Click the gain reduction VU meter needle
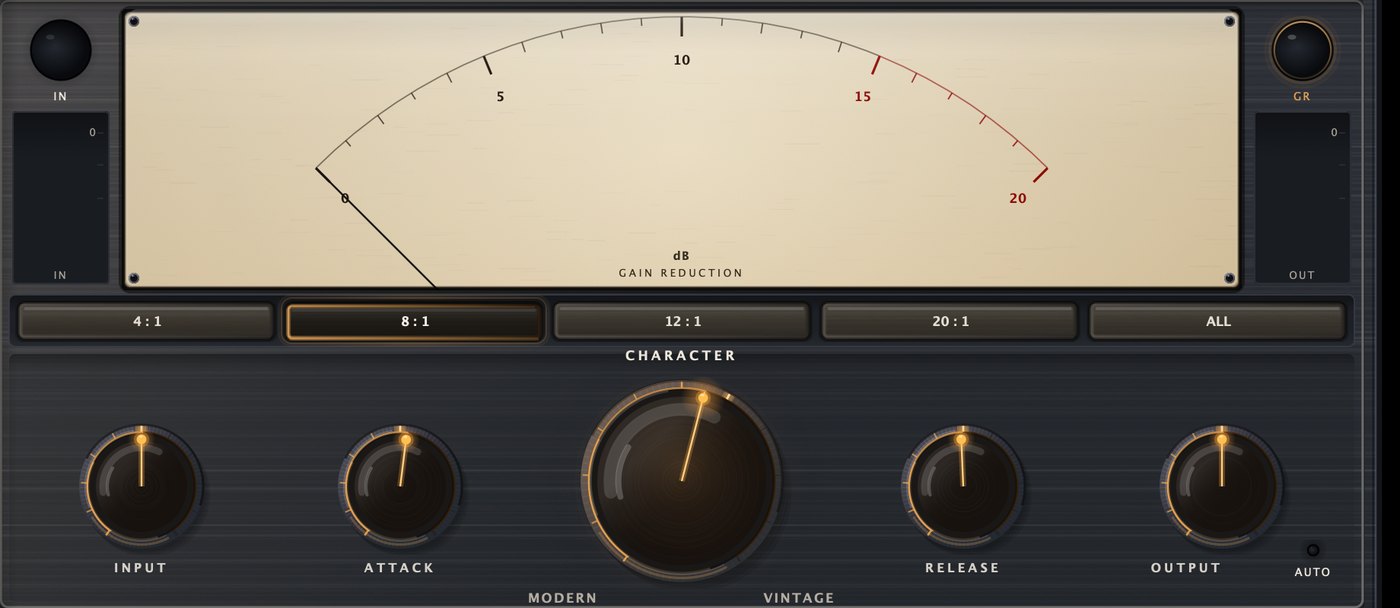1400x608 pixels. click(x=376, y=228)
